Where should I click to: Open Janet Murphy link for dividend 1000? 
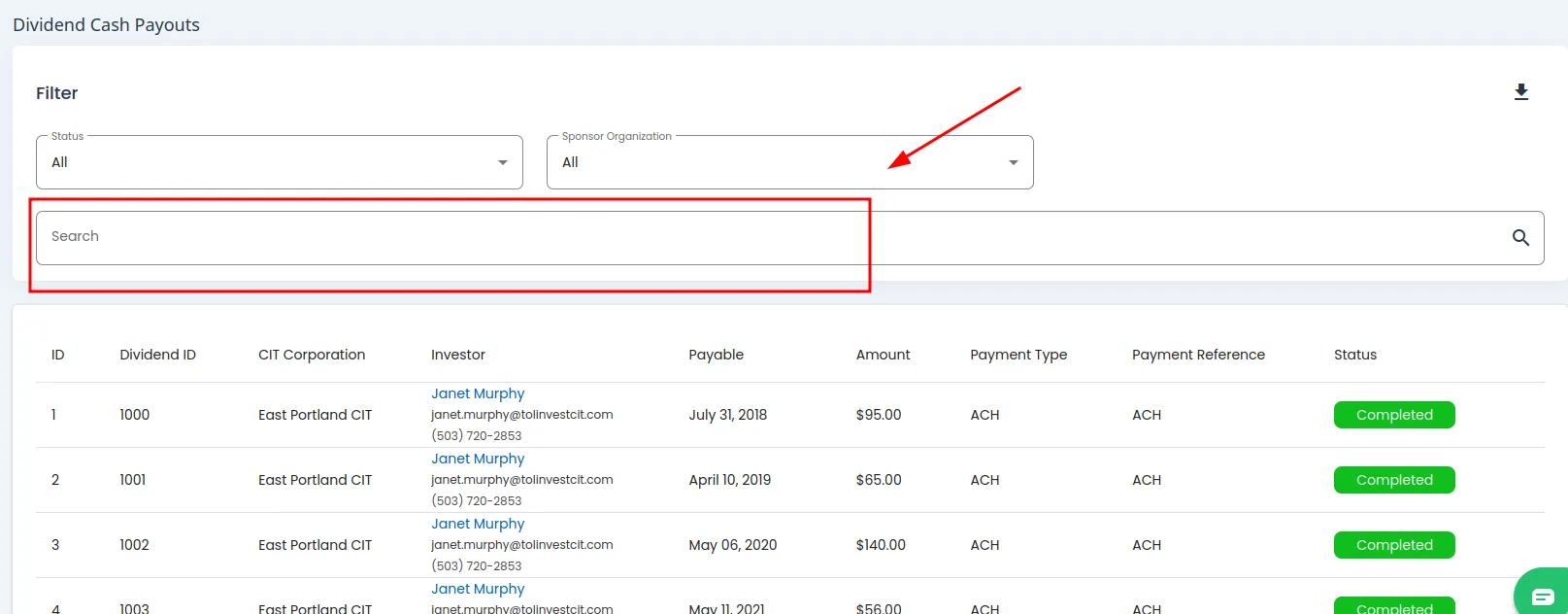point(478,393)
